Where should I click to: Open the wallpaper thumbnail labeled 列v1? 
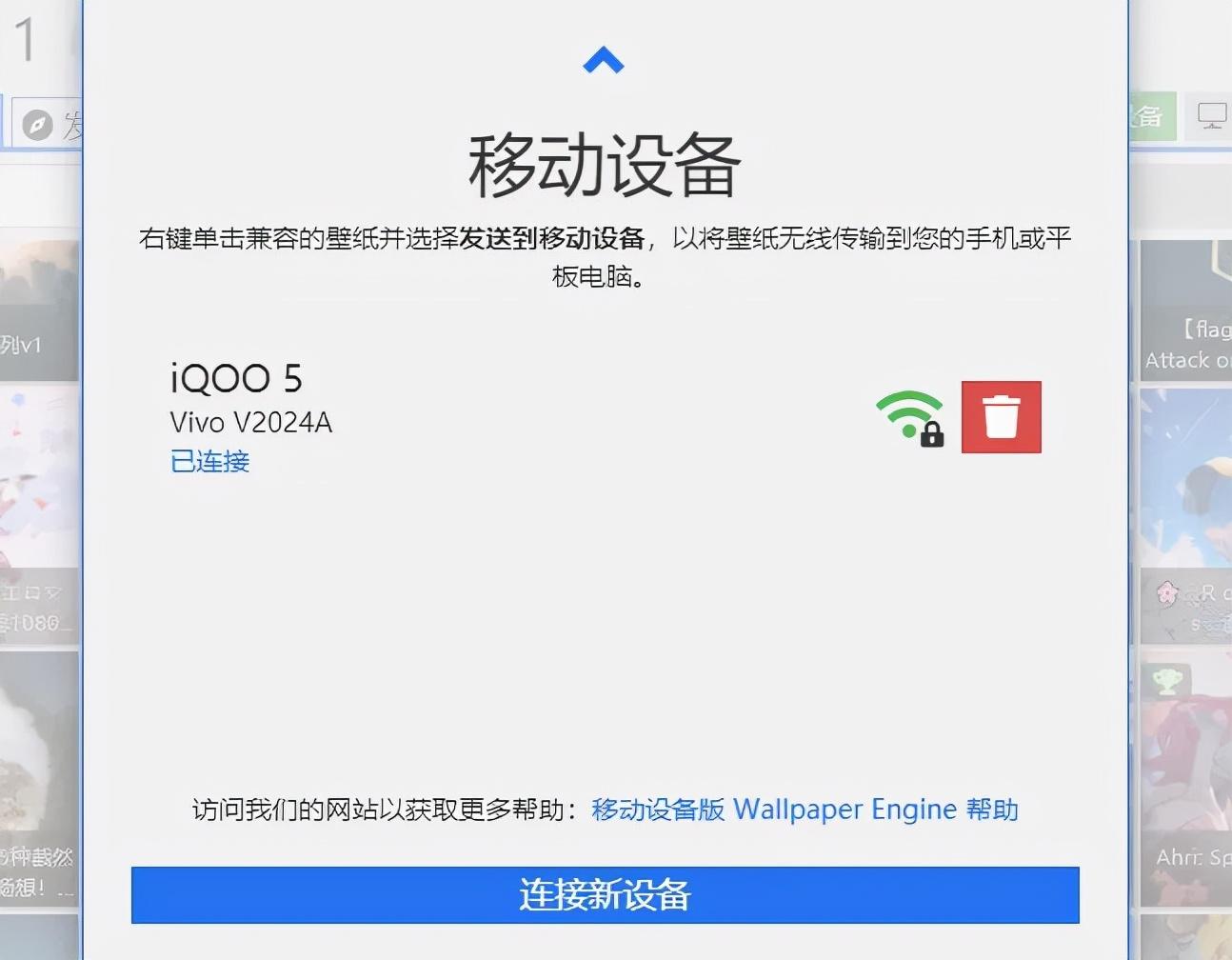coord(39,310)
